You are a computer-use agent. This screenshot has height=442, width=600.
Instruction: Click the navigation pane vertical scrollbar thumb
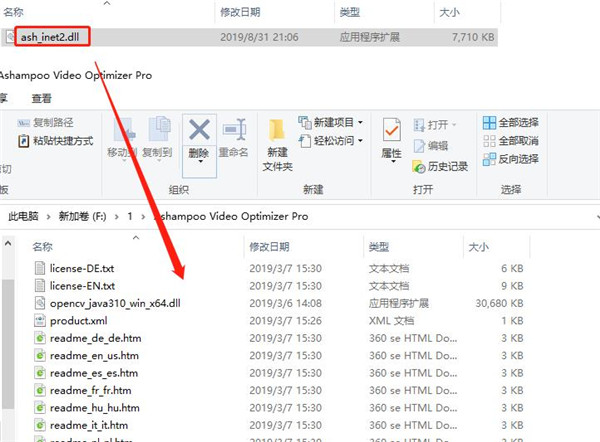tap(8, 344)
